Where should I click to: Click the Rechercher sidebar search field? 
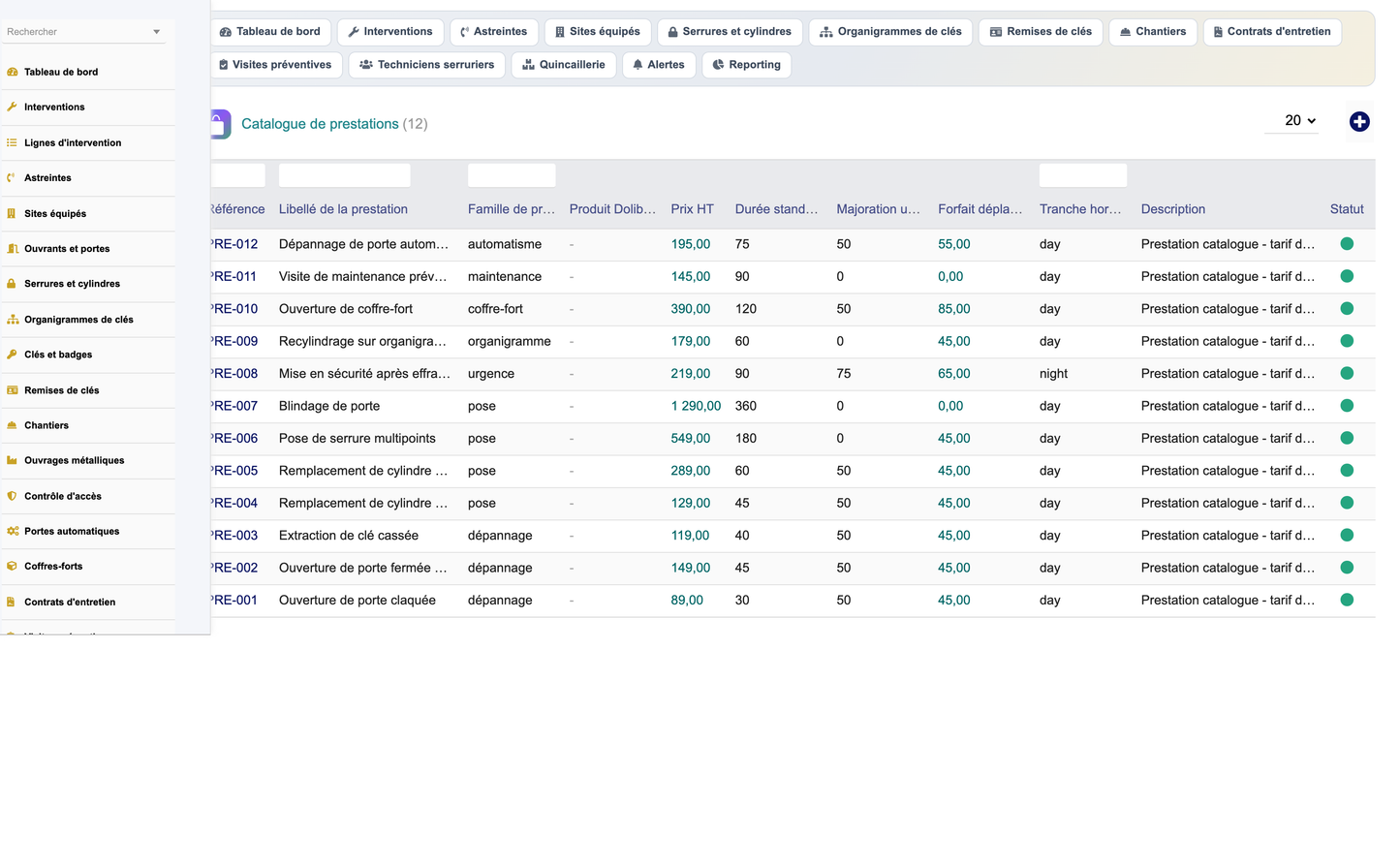point(83,32)
